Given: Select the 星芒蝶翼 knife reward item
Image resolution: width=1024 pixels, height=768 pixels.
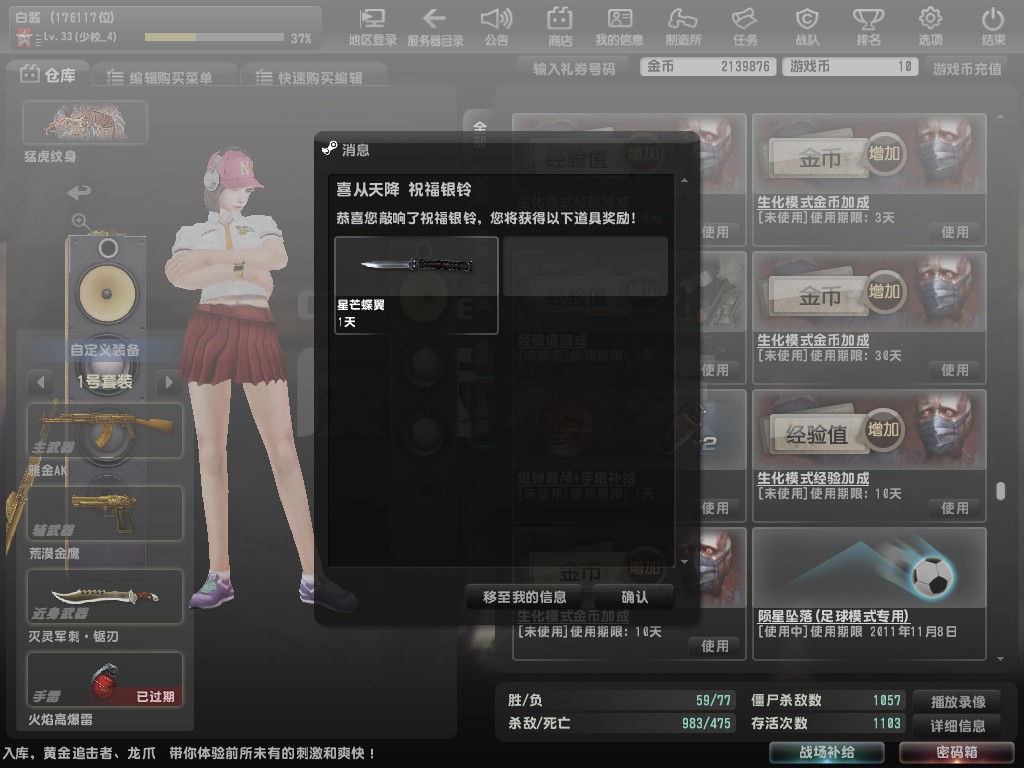Looking at the screenshot, I should [x=417, y=285].
